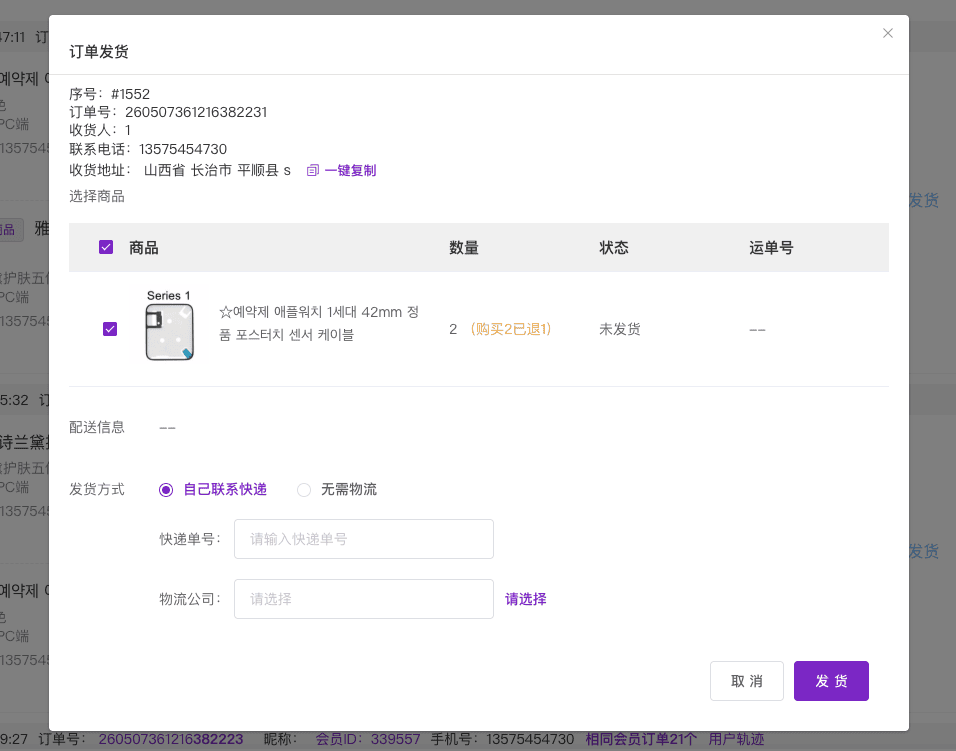Click the 状态 column header
The height and width of the screenshot is (751, 956).
click(x=614, y=247)
